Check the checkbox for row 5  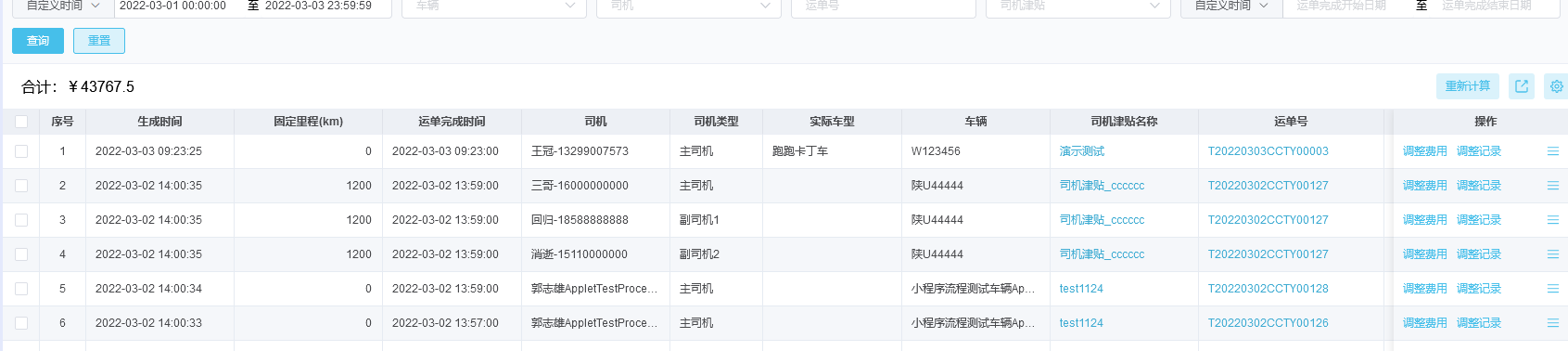[x=21, y=289]
